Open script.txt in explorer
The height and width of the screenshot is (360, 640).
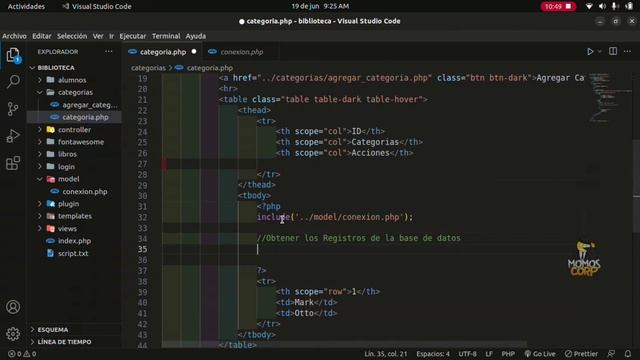click(x=74, y=253)
